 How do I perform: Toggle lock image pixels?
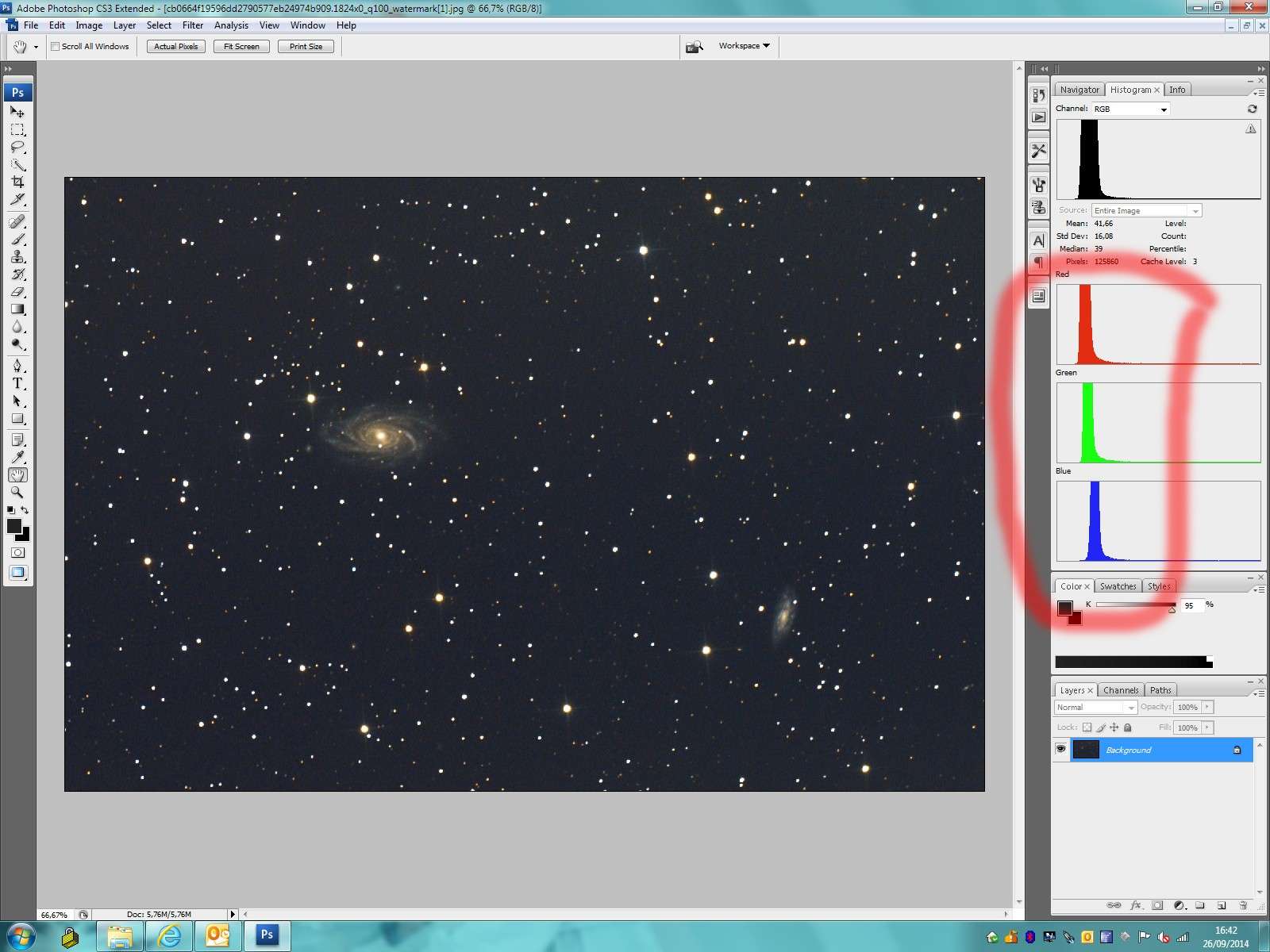(x=1101, y=727)
